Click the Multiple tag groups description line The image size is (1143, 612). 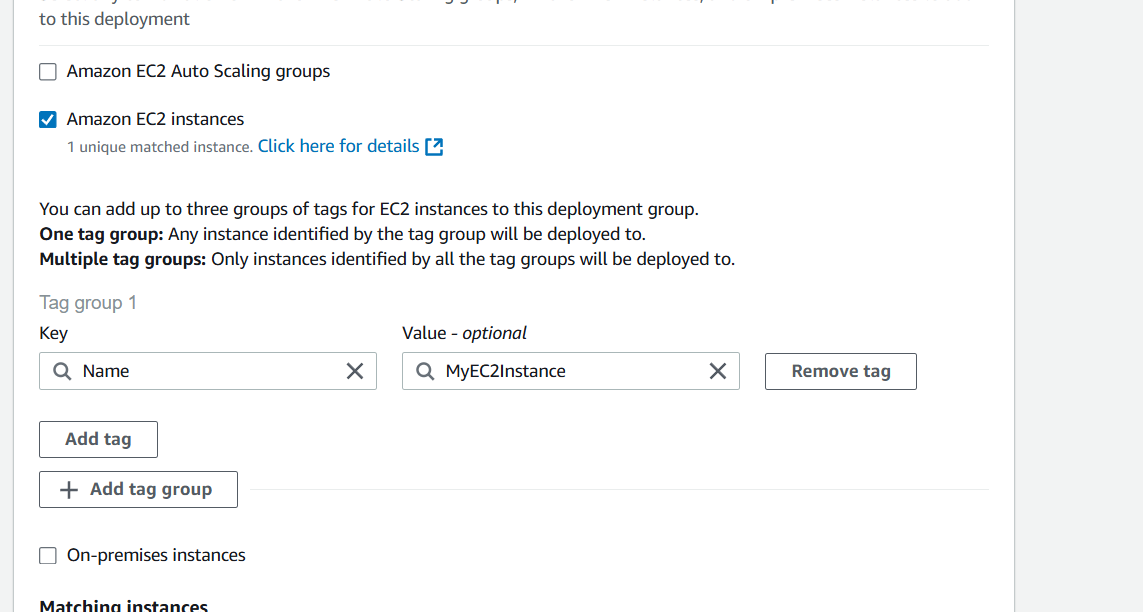point(387,259)
